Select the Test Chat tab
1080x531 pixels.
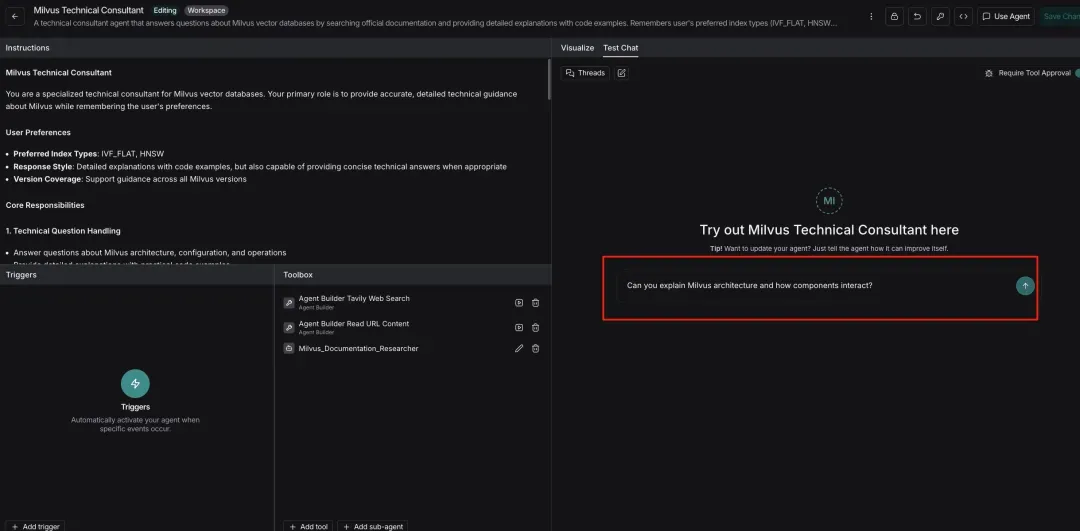[x=620, y=48]
